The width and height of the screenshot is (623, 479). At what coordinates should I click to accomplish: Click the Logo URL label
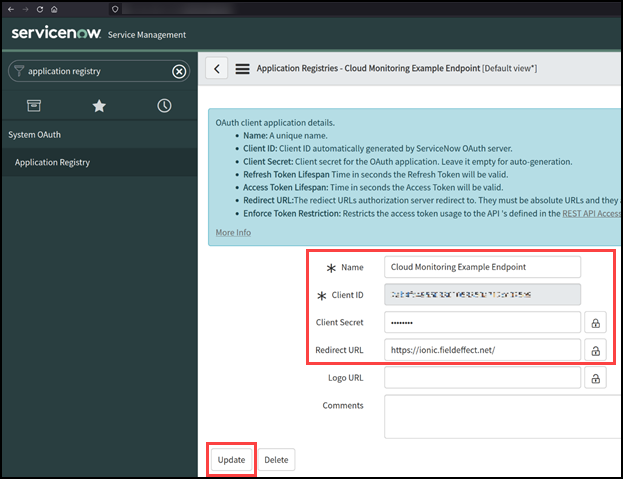pos(346,378)
